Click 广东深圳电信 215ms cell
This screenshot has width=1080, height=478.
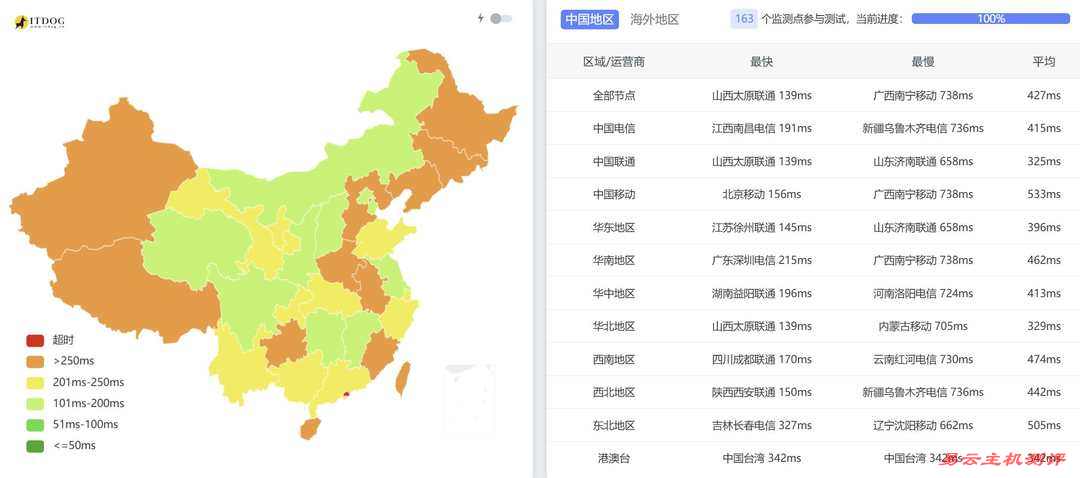tap(762, 260)
